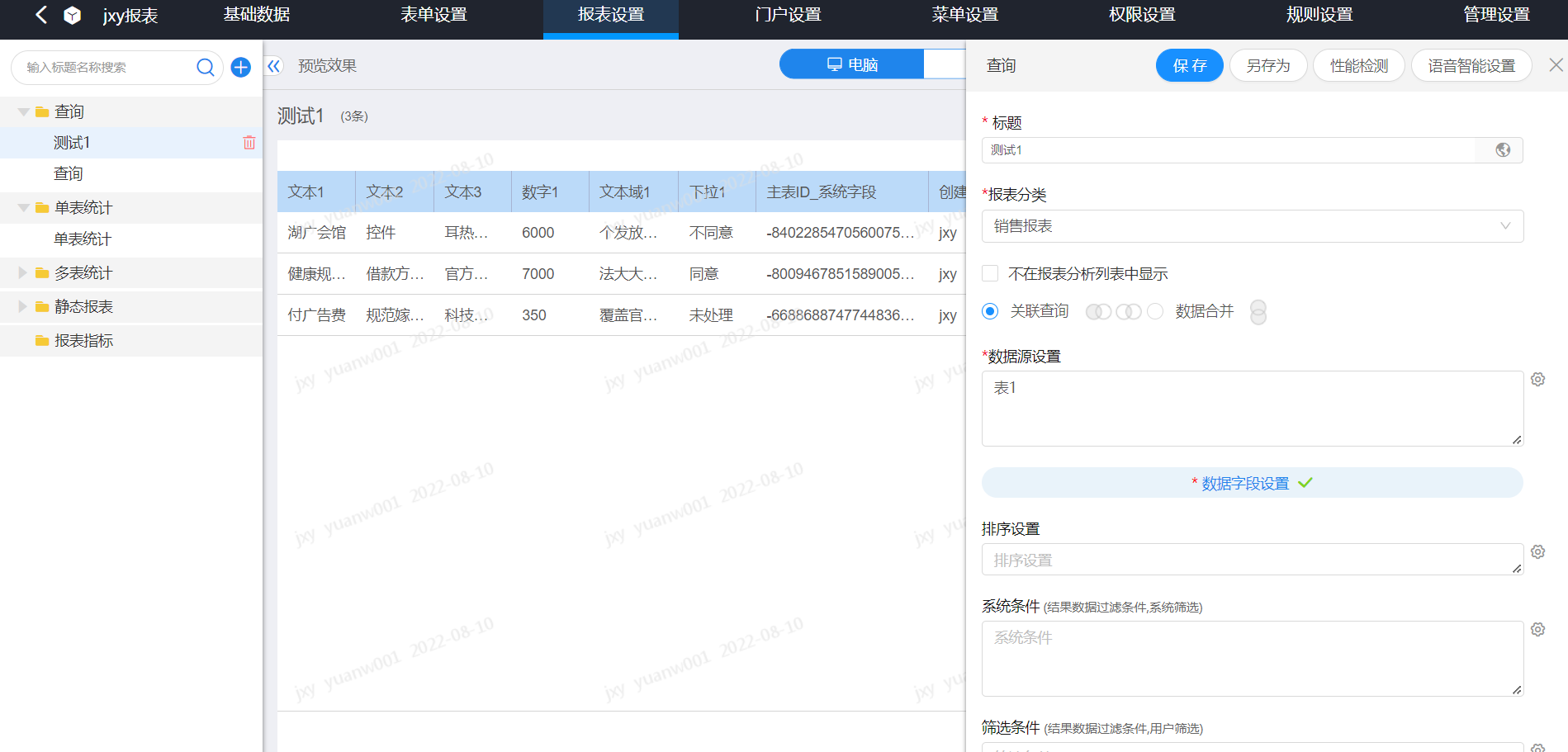Click the 性能检测 button

point(1358,66)
